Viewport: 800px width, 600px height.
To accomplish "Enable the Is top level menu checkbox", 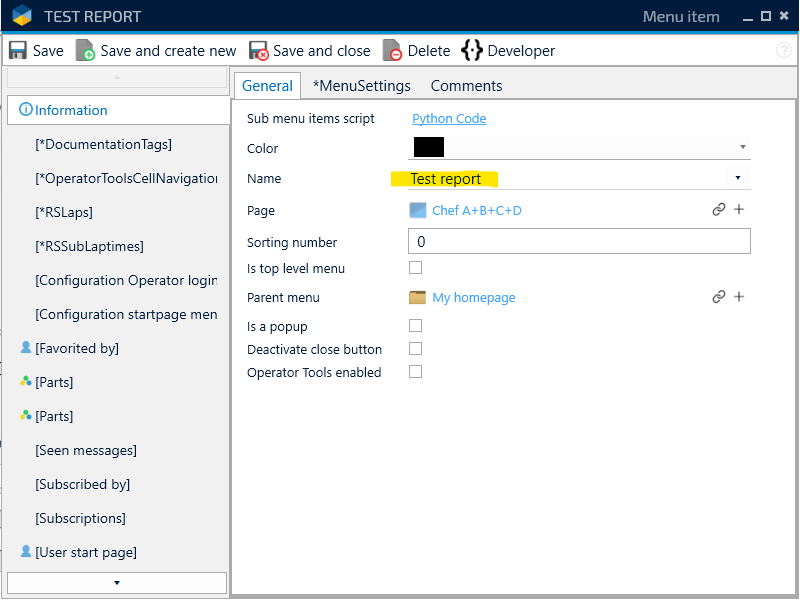I will point(416,268).
